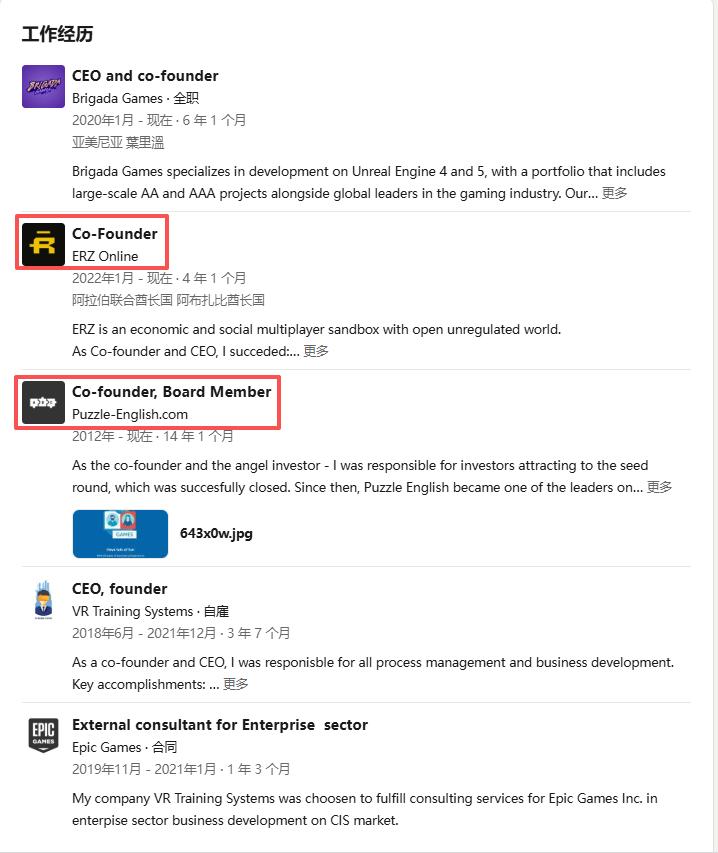Expand the VR Training Systems description with 更多

pos(236,684)
